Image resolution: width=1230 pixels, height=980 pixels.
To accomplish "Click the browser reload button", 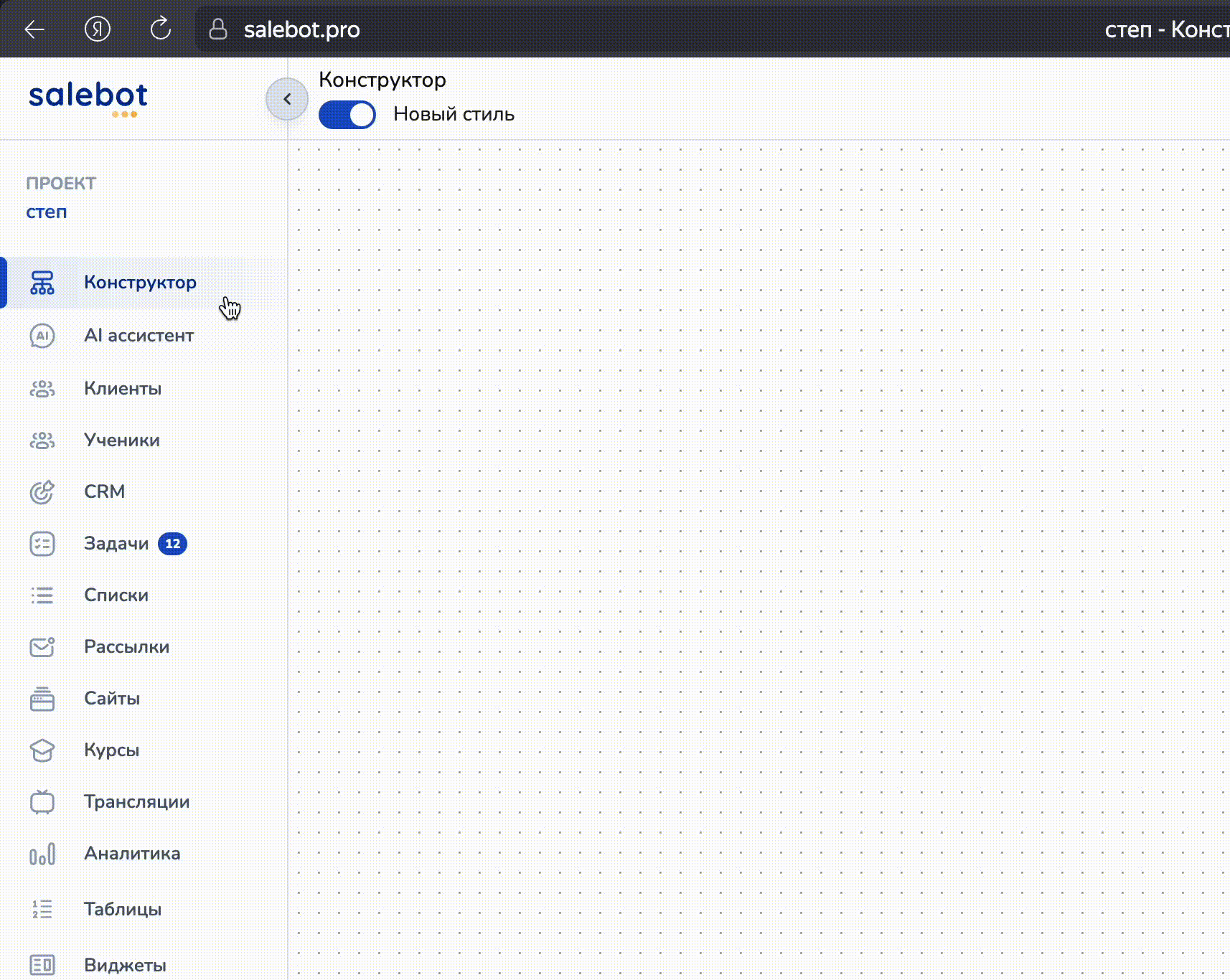I will pyautogui.click(x=161, y=29).
